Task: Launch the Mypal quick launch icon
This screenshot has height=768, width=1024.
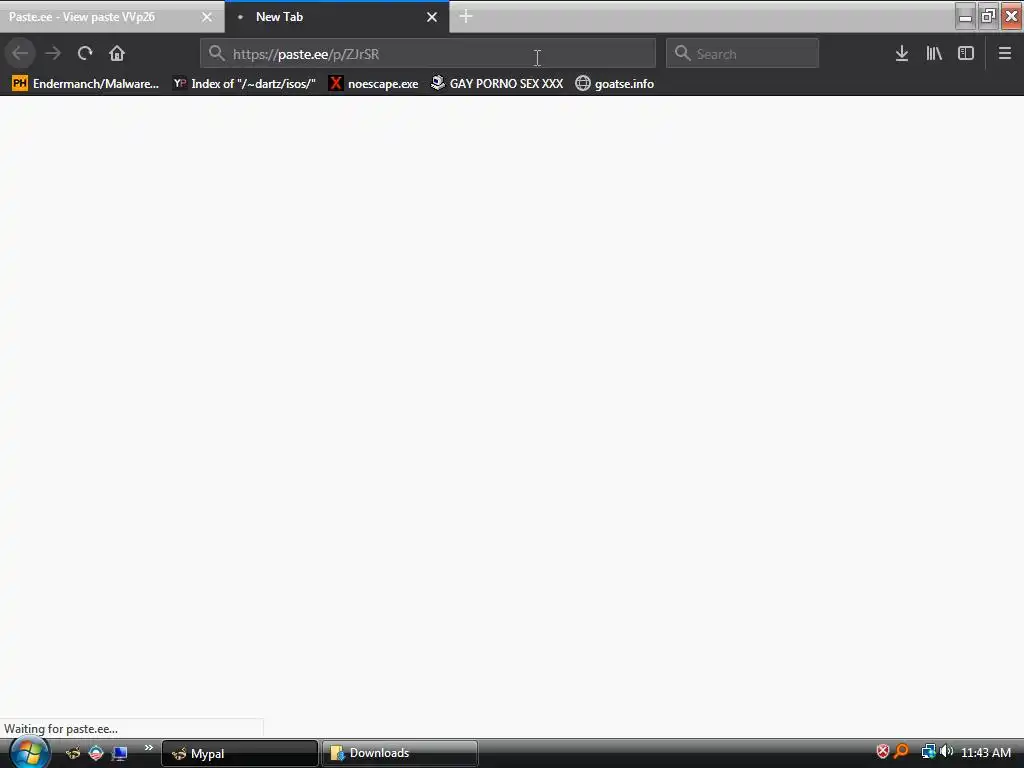Action: click(x=72, y=753)
